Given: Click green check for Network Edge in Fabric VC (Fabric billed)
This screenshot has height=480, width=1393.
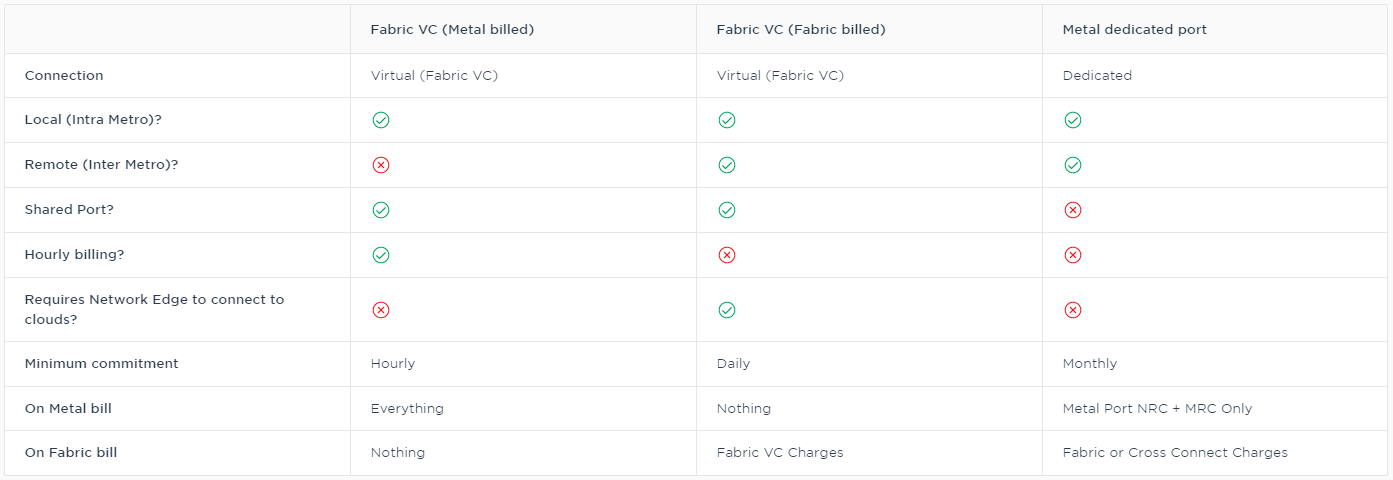Looking at the screenshot, I should 727,310.
